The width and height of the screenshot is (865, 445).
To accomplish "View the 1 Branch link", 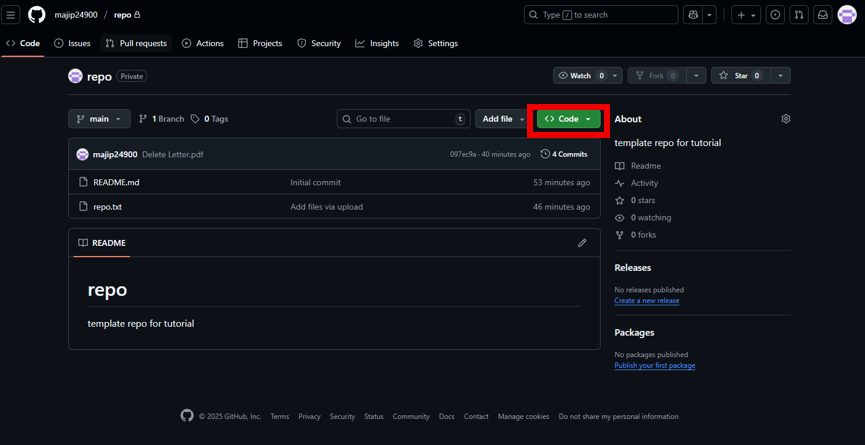I will [x=162, y=119].
